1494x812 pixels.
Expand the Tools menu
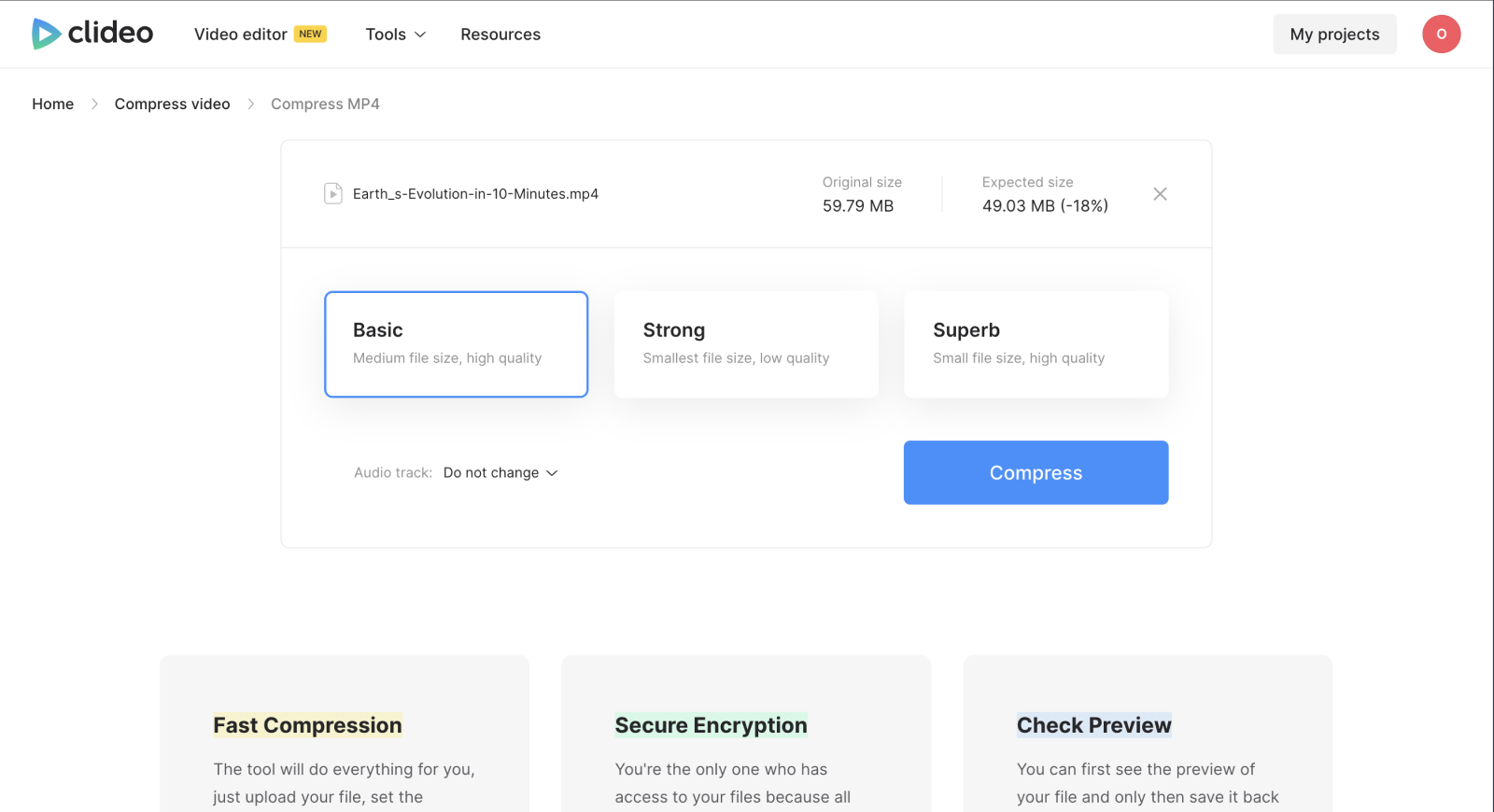pos(396,35)
